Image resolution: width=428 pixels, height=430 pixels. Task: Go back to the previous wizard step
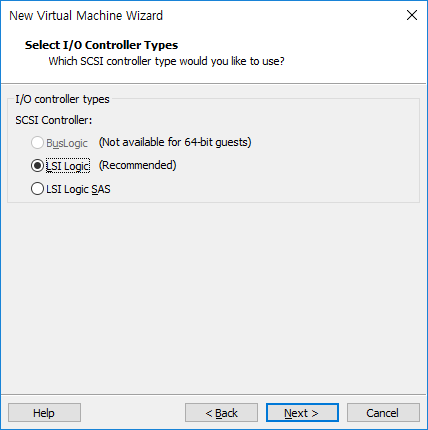[221, 413]
